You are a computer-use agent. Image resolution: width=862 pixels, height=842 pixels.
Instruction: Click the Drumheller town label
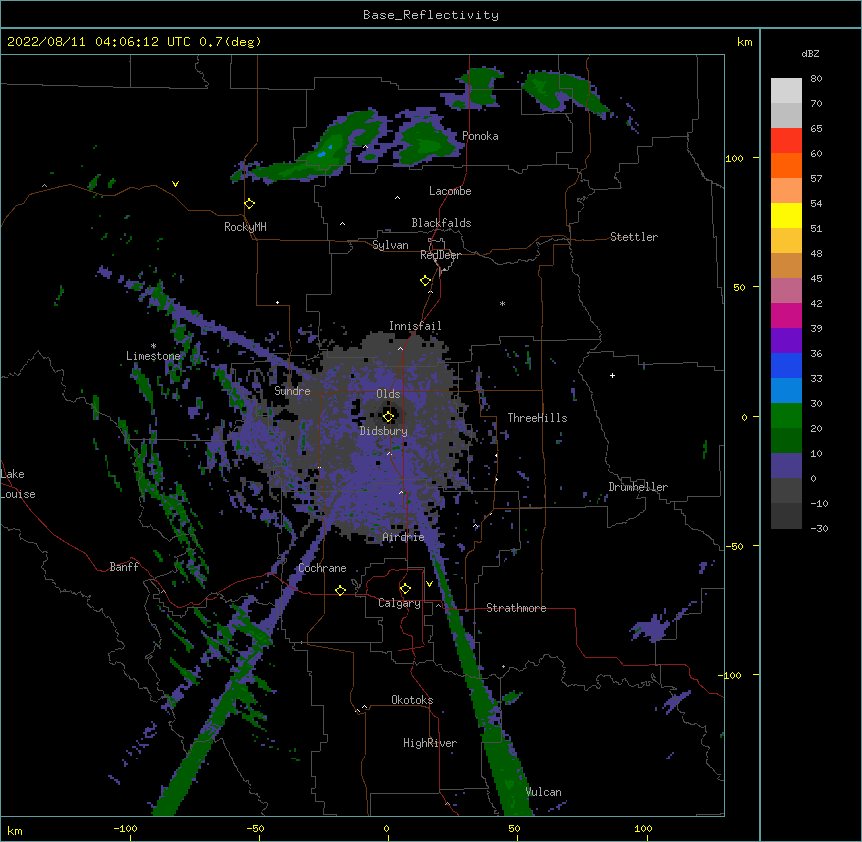point(638,487)
